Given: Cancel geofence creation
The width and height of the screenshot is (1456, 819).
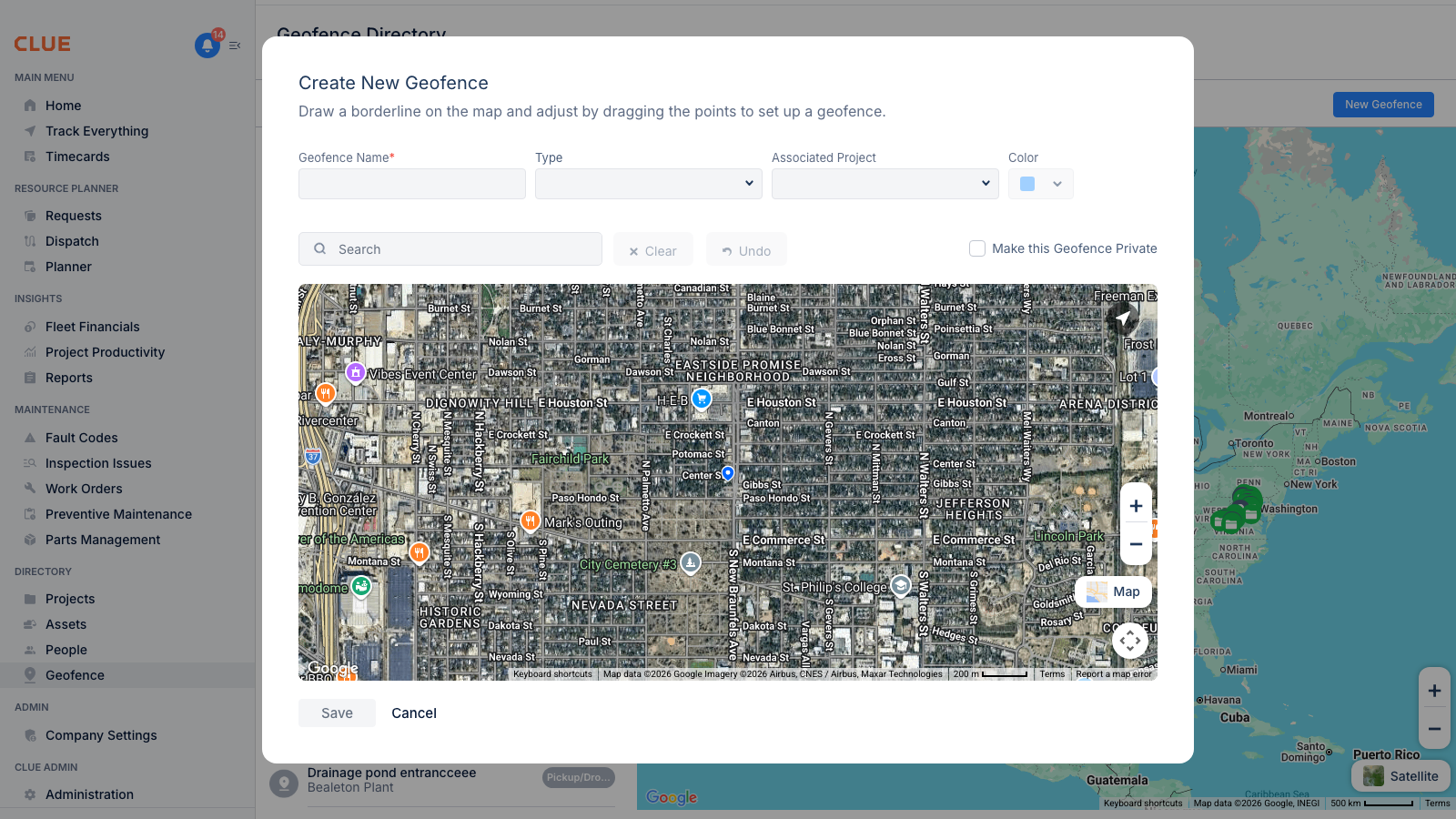Looking at the screenshot, I should 414,713.
